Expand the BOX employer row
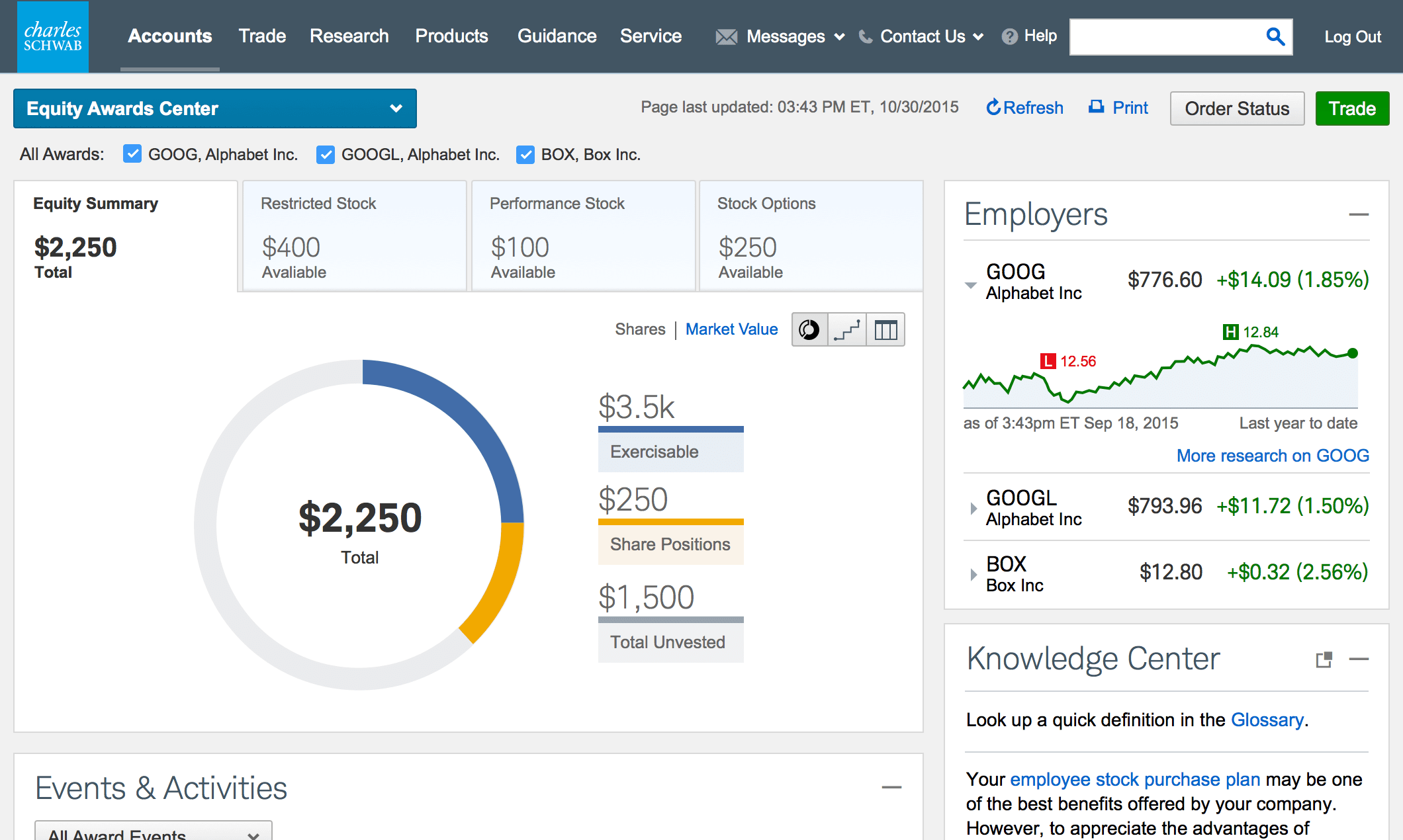Screen dimensions: 1403x840 click(x=973, y=574)
